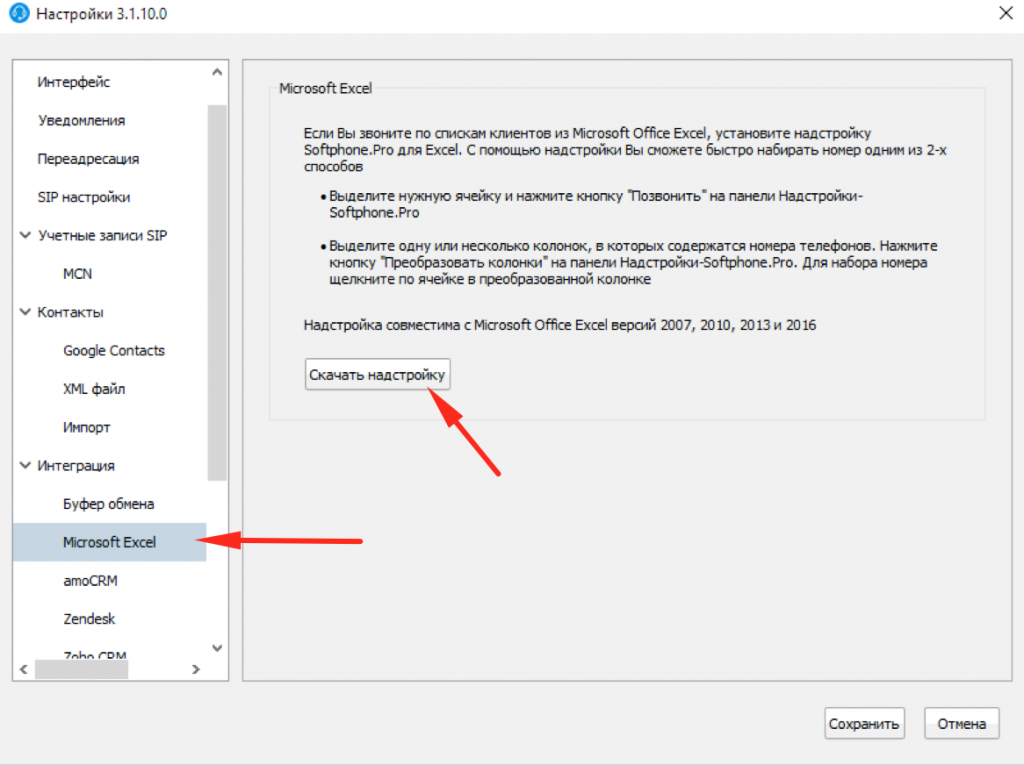Click Отмена to cancel changes
1024x765 pixels.
(961, 724)
